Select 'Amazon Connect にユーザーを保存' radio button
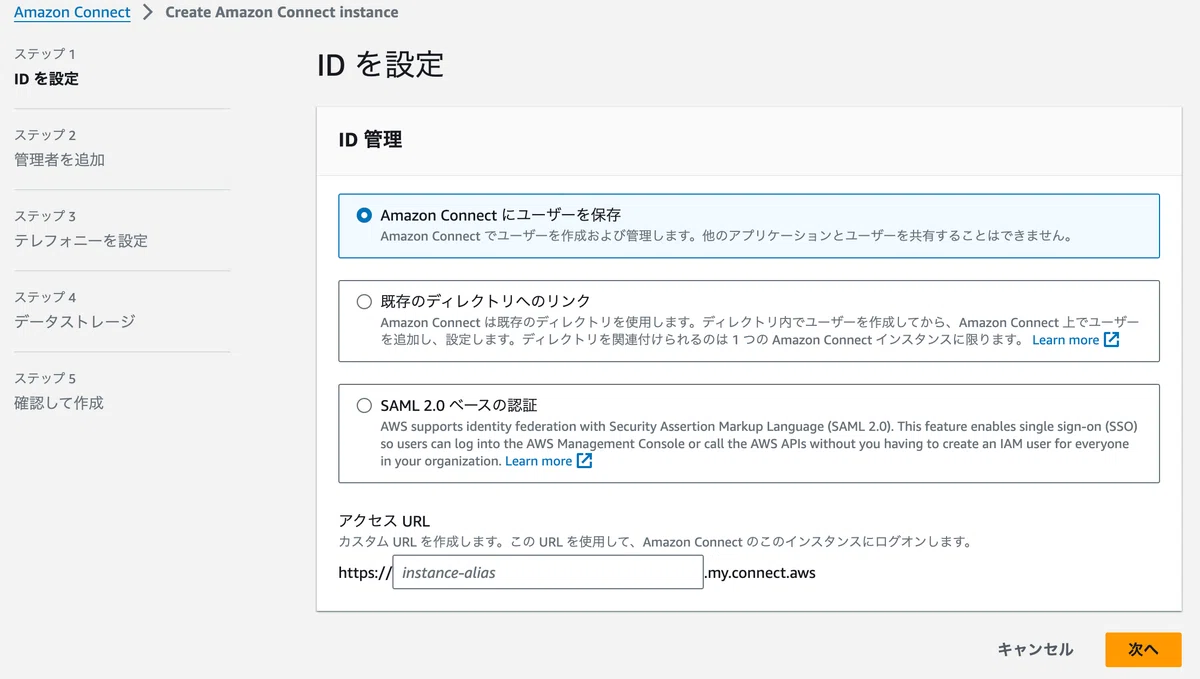Screen dimensions: 1200x679 tap(364, 215)
